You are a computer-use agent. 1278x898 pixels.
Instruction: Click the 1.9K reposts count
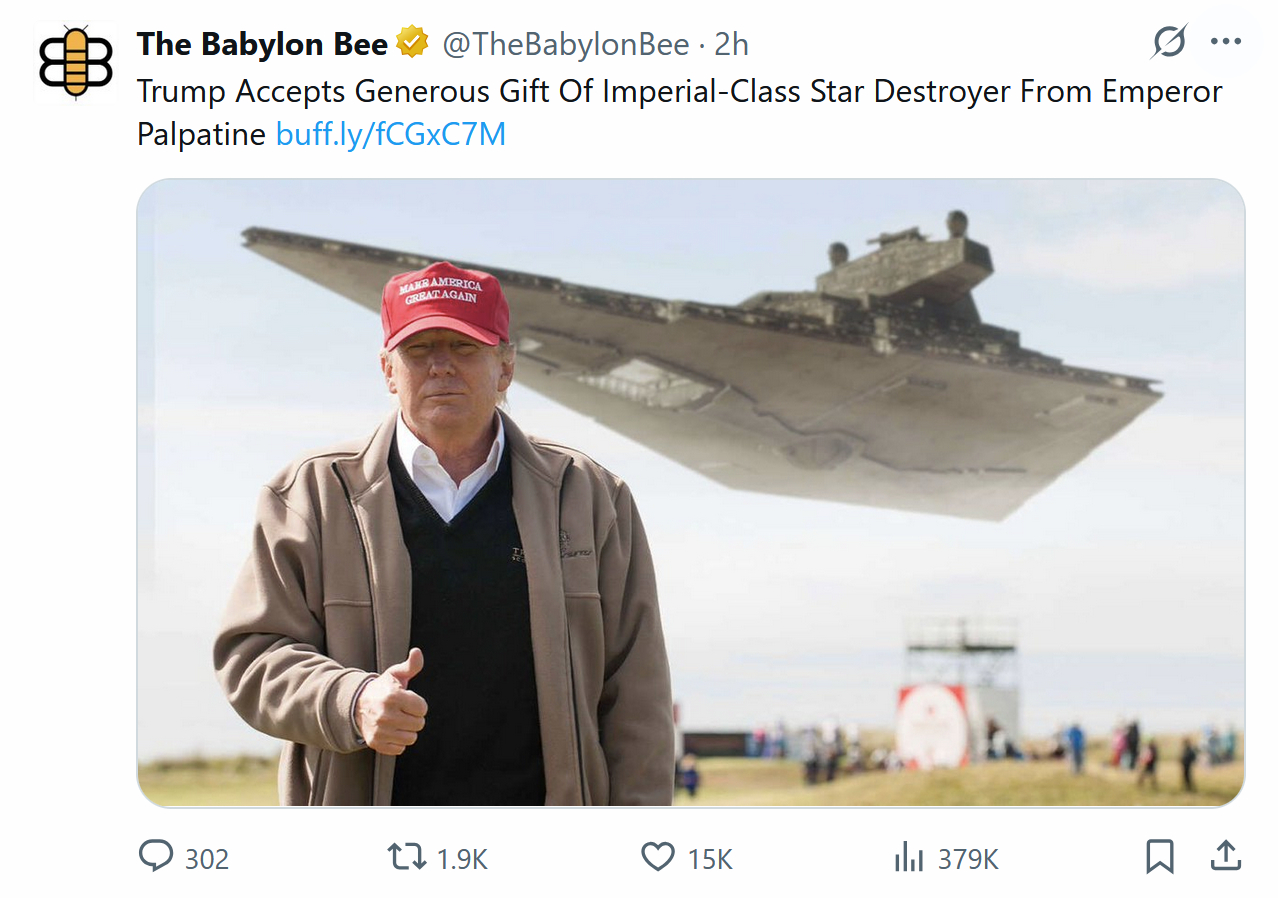(x=462, y=859)
